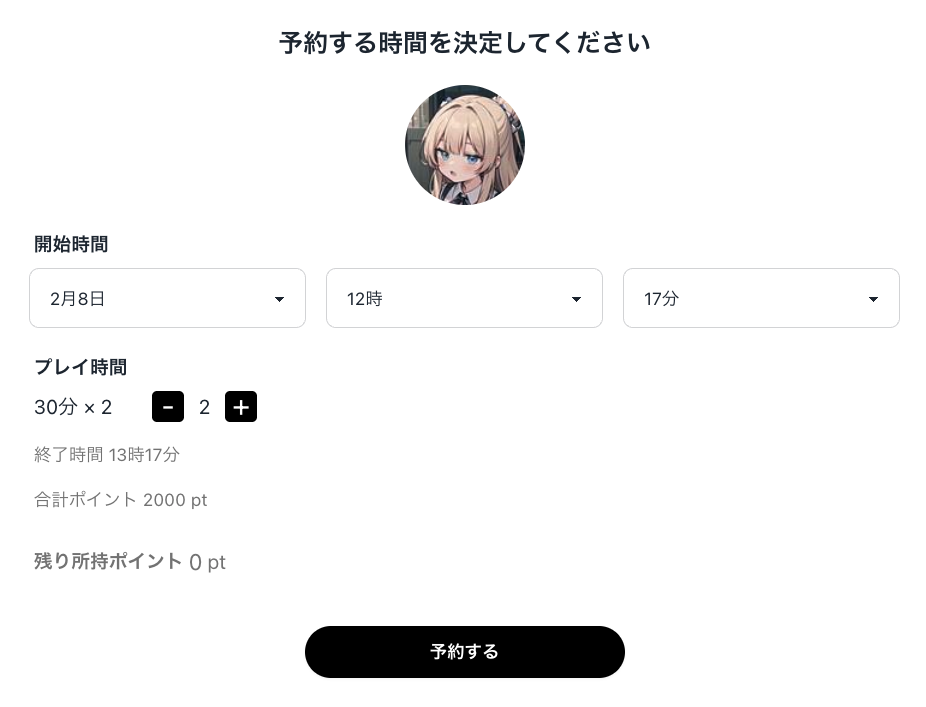The height and width of the screenshot is (707, 926).
Task: Click the 残り所持ポイント label
Action: click(107, 561)
